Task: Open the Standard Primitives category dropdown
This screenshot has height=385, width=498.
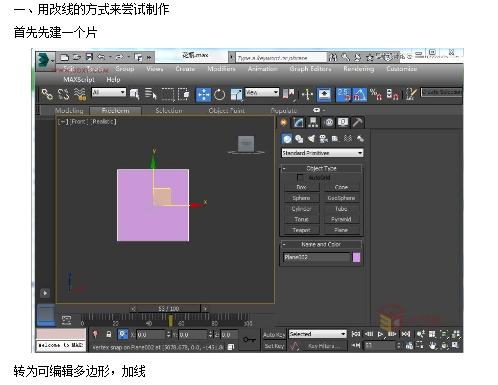Action: pos(322,153)
